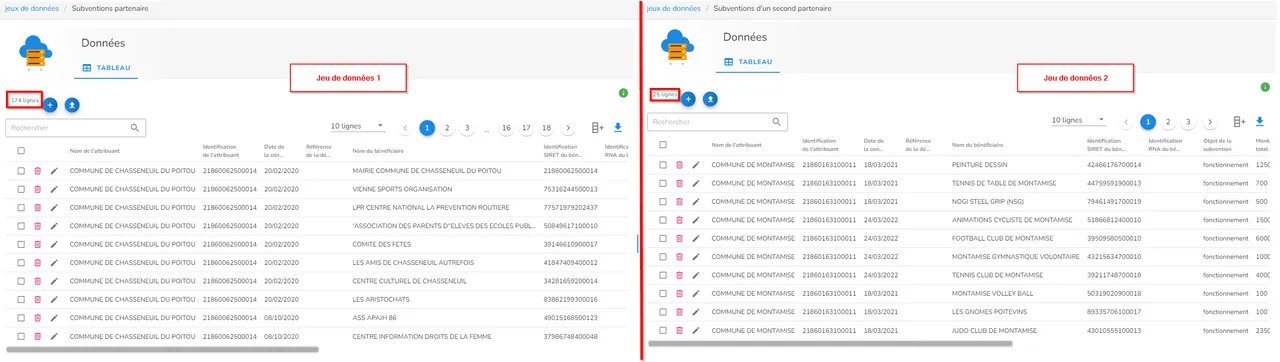Go to page 16 in left dataset
1280x362 pixels.
coord(506,128)
